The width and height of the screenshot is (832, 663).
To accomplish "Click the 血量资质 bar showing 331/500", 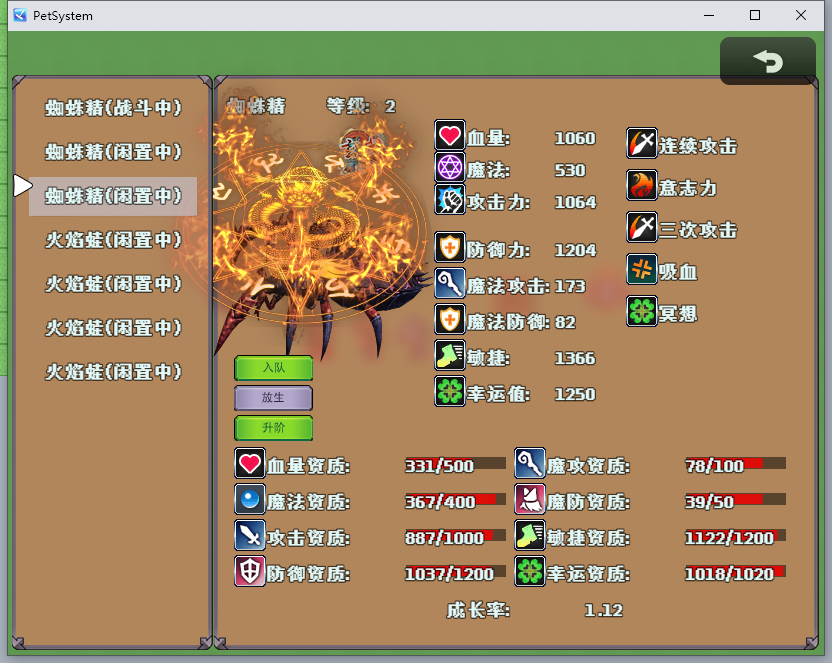I will pyautogui.click(x=456, y=465).
